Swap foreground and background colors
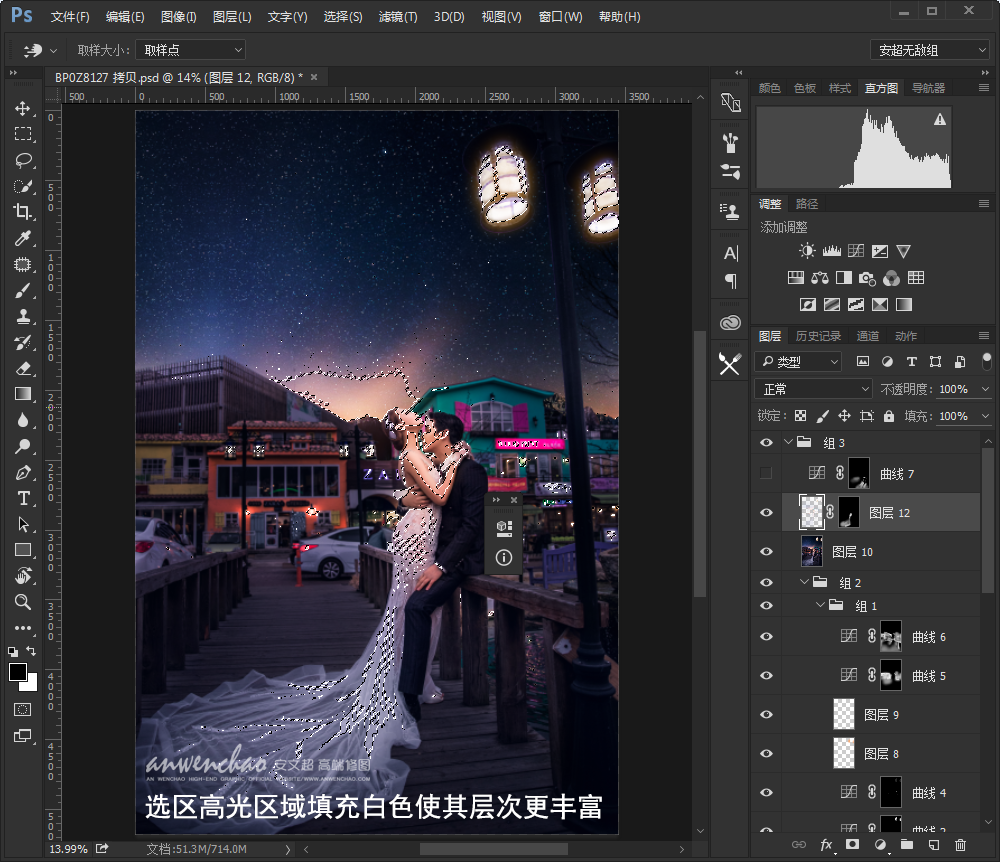 pos(31,651)
